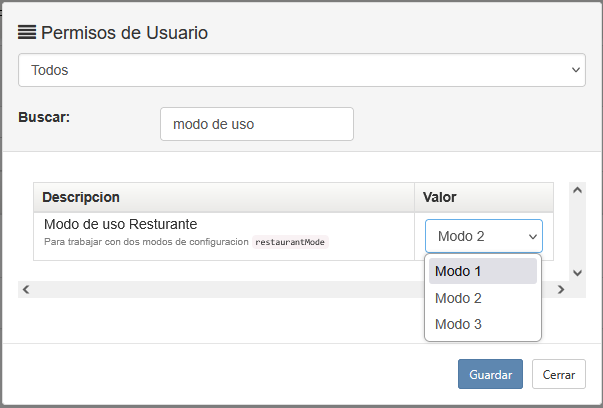Click the chevron arrow of the Todos selector
This screenshot has height=408, width=603.
pyautogui.click(x=576, y=70)
